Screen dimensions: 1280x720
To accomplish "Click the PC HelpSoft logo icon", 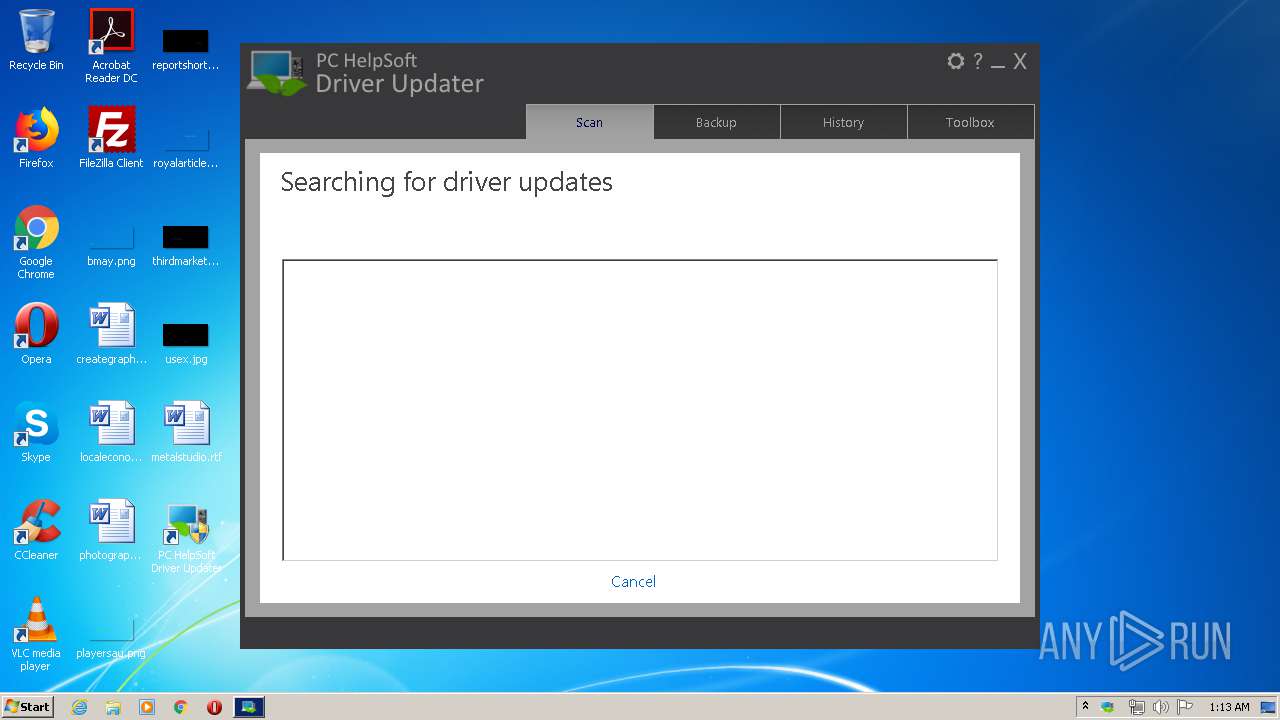I will click(276, 73).
